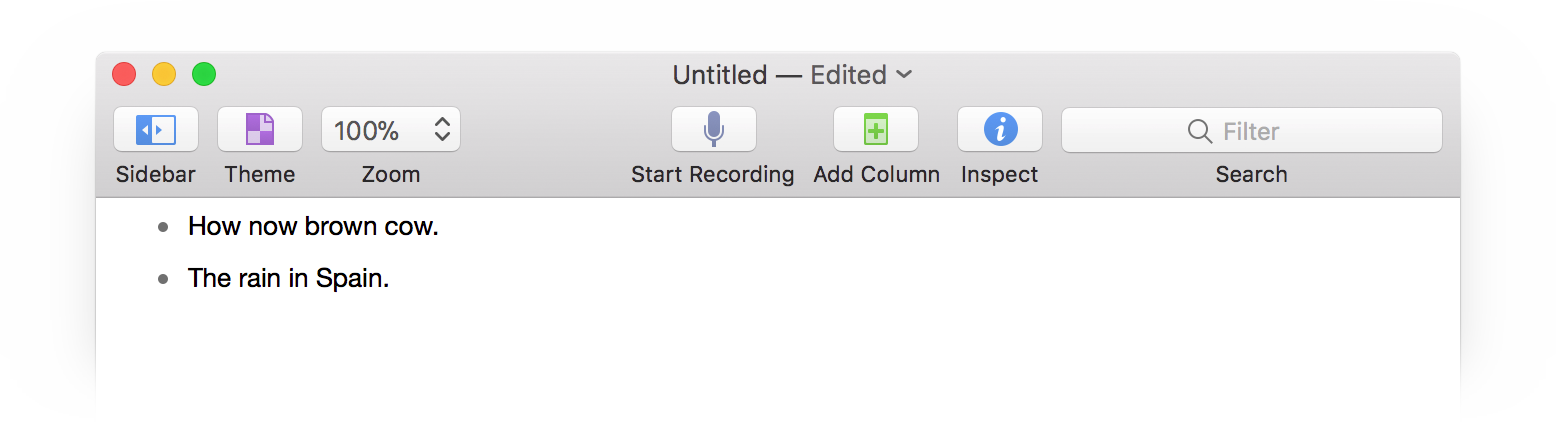This screenshot has width=1556, height=426.
Task: Click the Start Recording label text
Action: coord(712,175)
